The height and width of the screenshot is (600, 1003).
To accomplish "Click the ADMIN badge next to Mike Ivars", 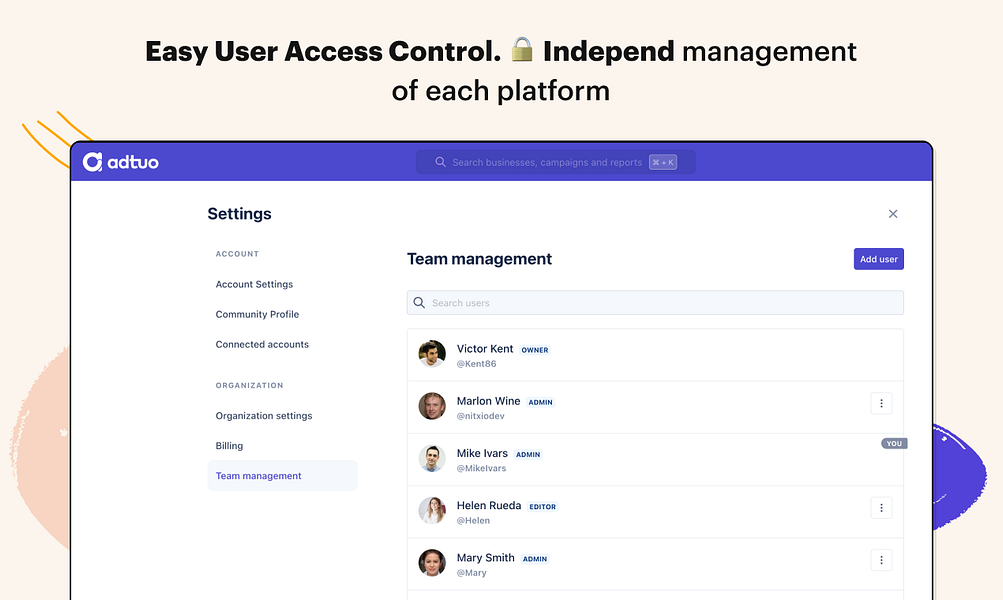I will pos(528,455).
